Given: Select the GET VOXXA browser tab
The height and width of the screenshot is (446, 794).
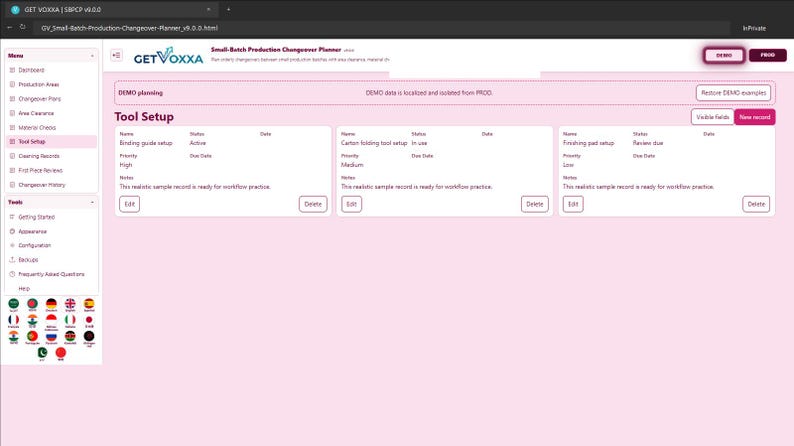Looking at the screenshot, I should (111, 10).
